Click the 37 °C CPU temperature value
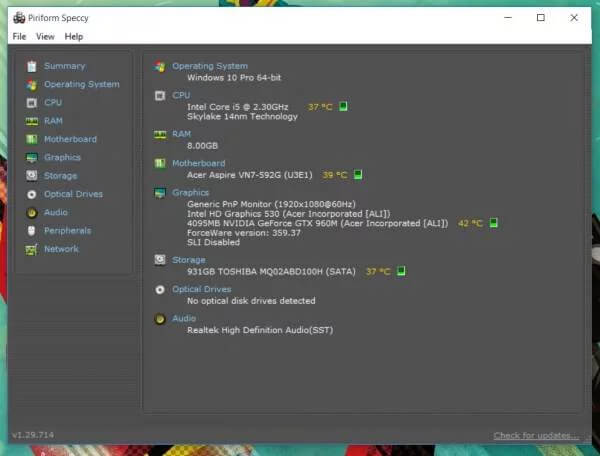The image size is (600, 456). tap(320, 107)
